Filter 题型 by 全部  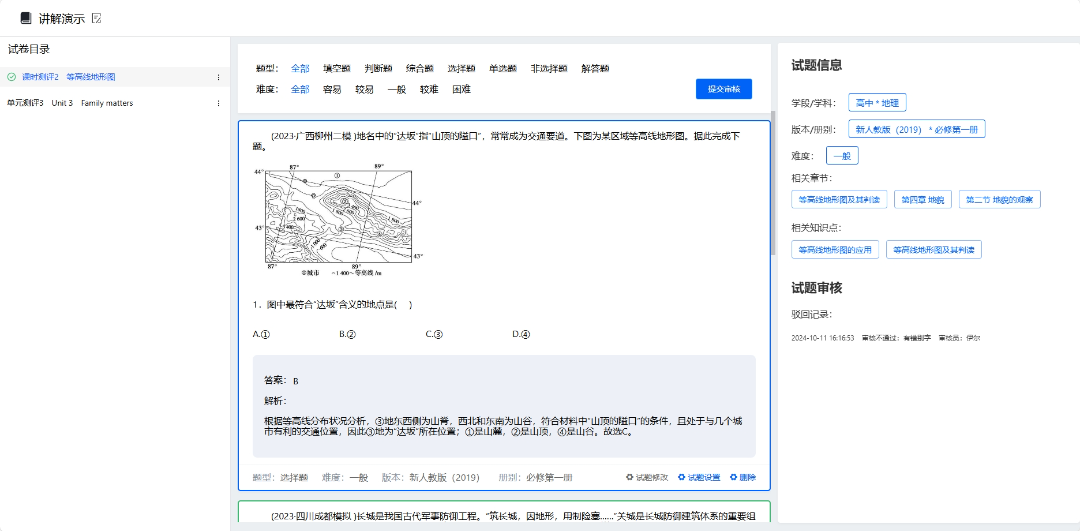300,68
